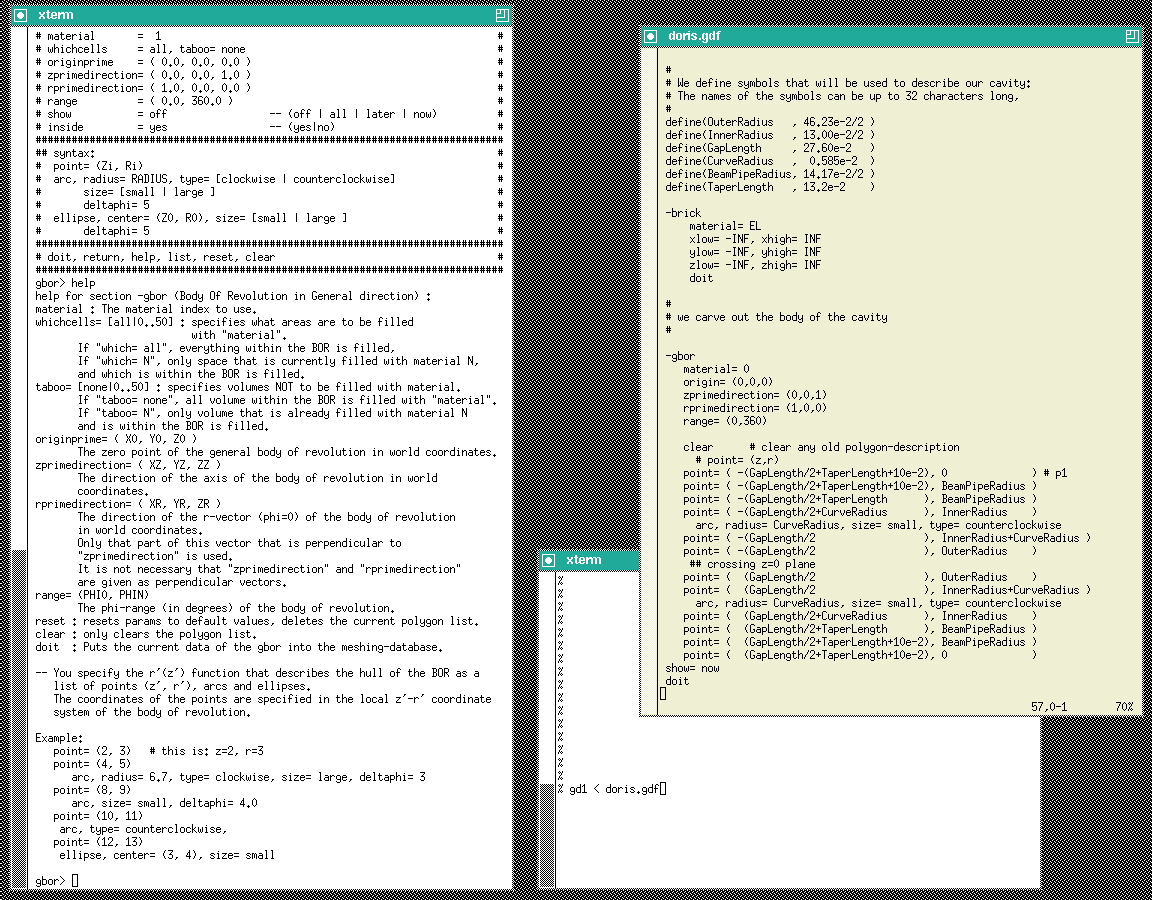Click the scrollbar thumb of the gbor xterm
The width and height of the screenshot is (1152, 900).
(20, 719)
